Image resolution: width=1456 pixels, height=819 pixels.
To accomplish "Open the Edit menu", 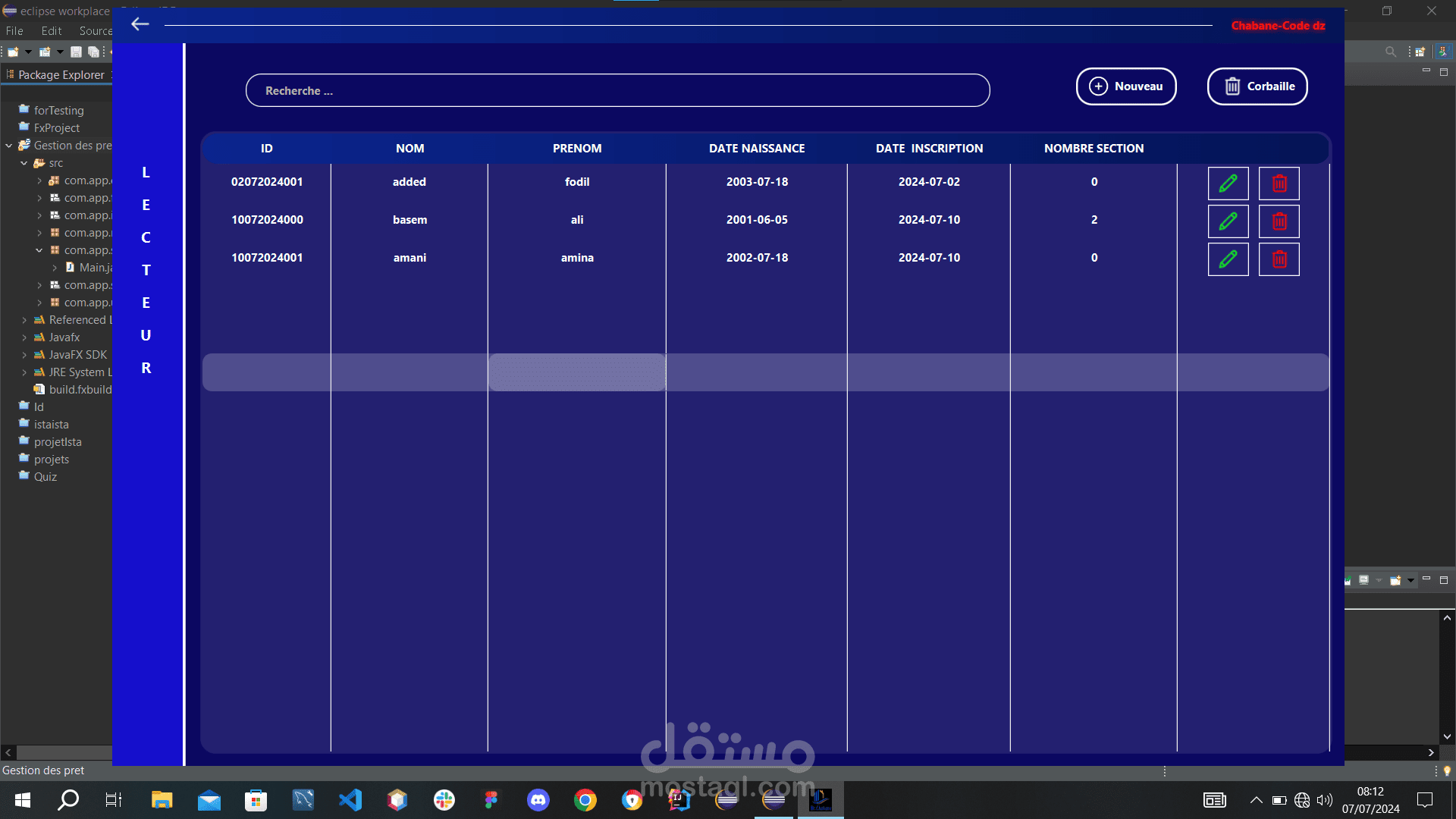I will (x=52, y=31).
